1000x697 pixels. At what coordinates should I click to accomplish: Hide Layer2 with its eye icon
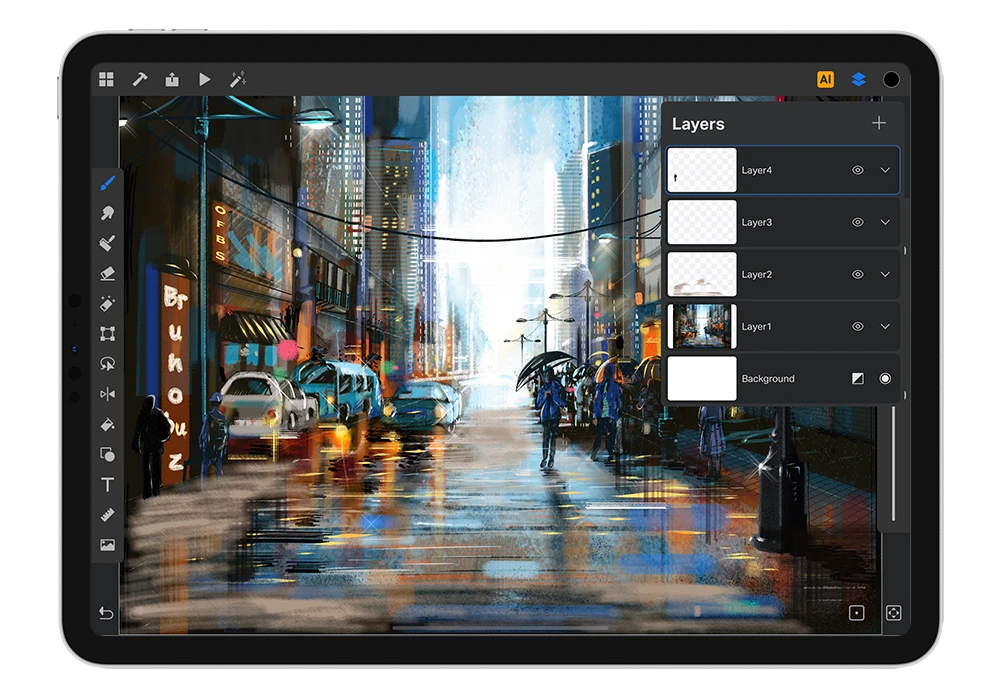pyautogui.click(x=858, y=274)
